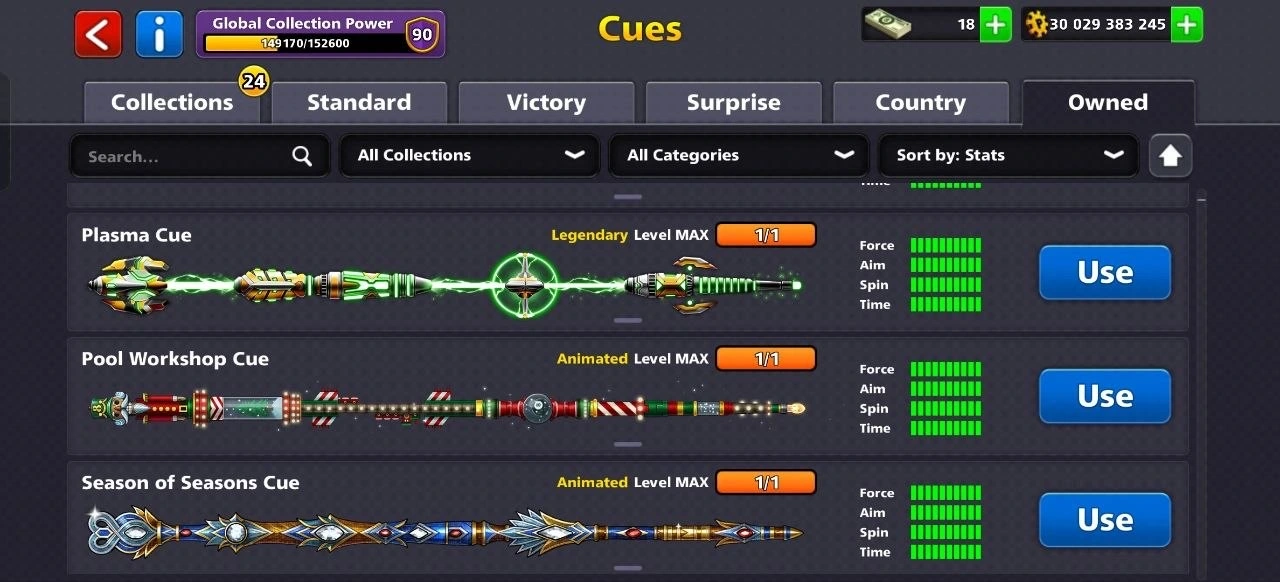Tap the scroll-to-top arrow icon
Screen dimensions: 1280x582
tap(1170, 156)
